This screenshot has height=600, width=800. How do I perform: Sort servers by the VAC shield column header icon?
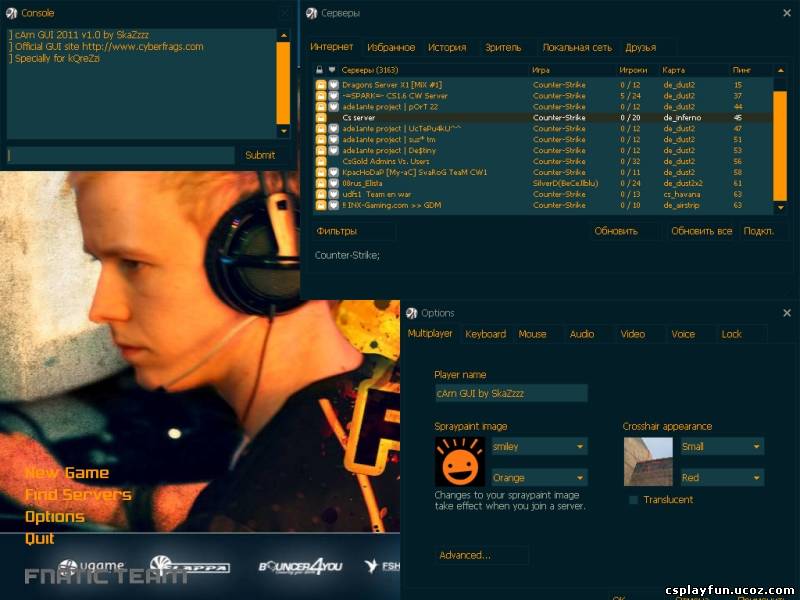coord(332,70)
